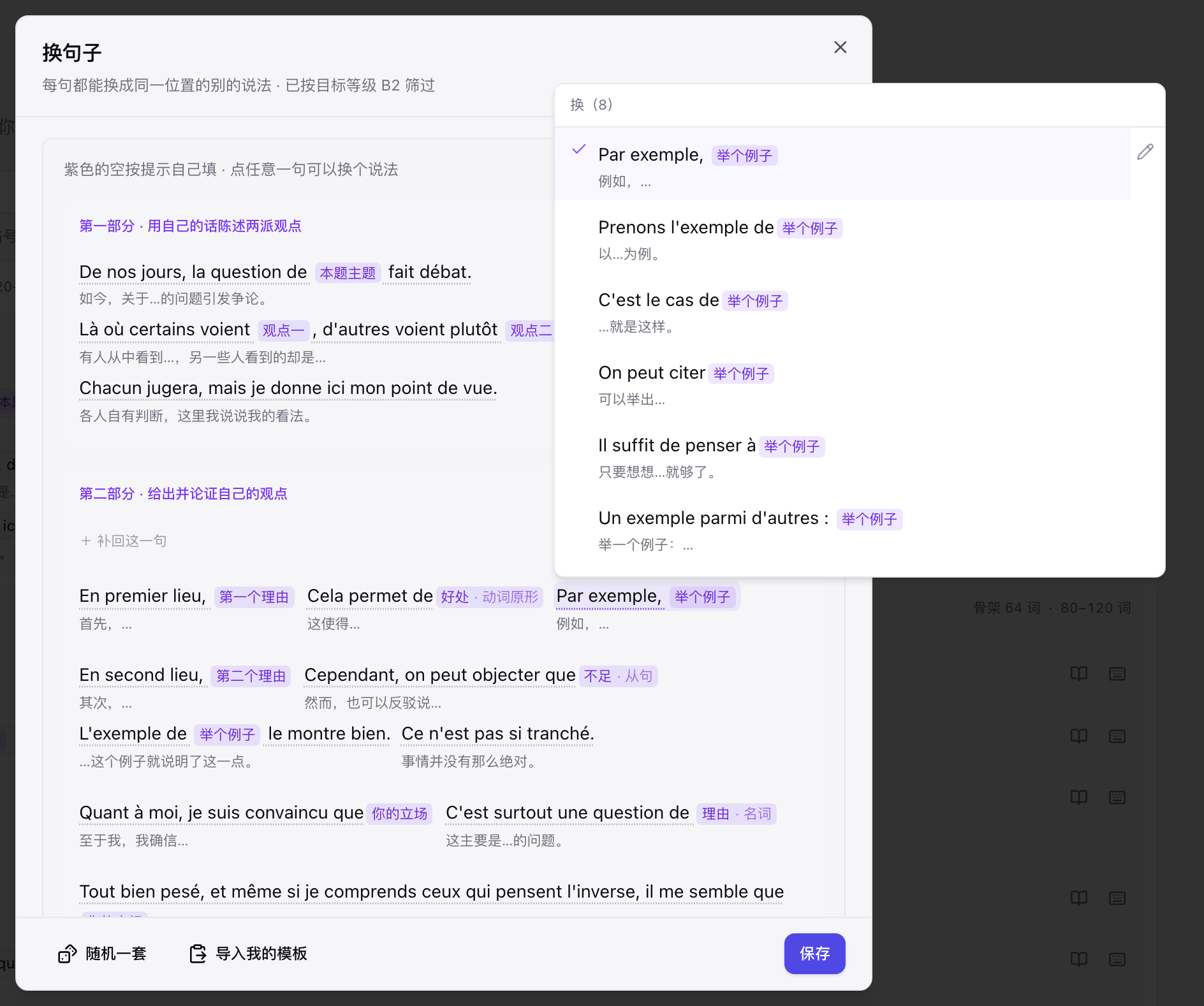This screenshot has width=1204, height=1006.
Task: Open alternatives for Cependant, on peut objecter que
Action: (x=440, y=675)
